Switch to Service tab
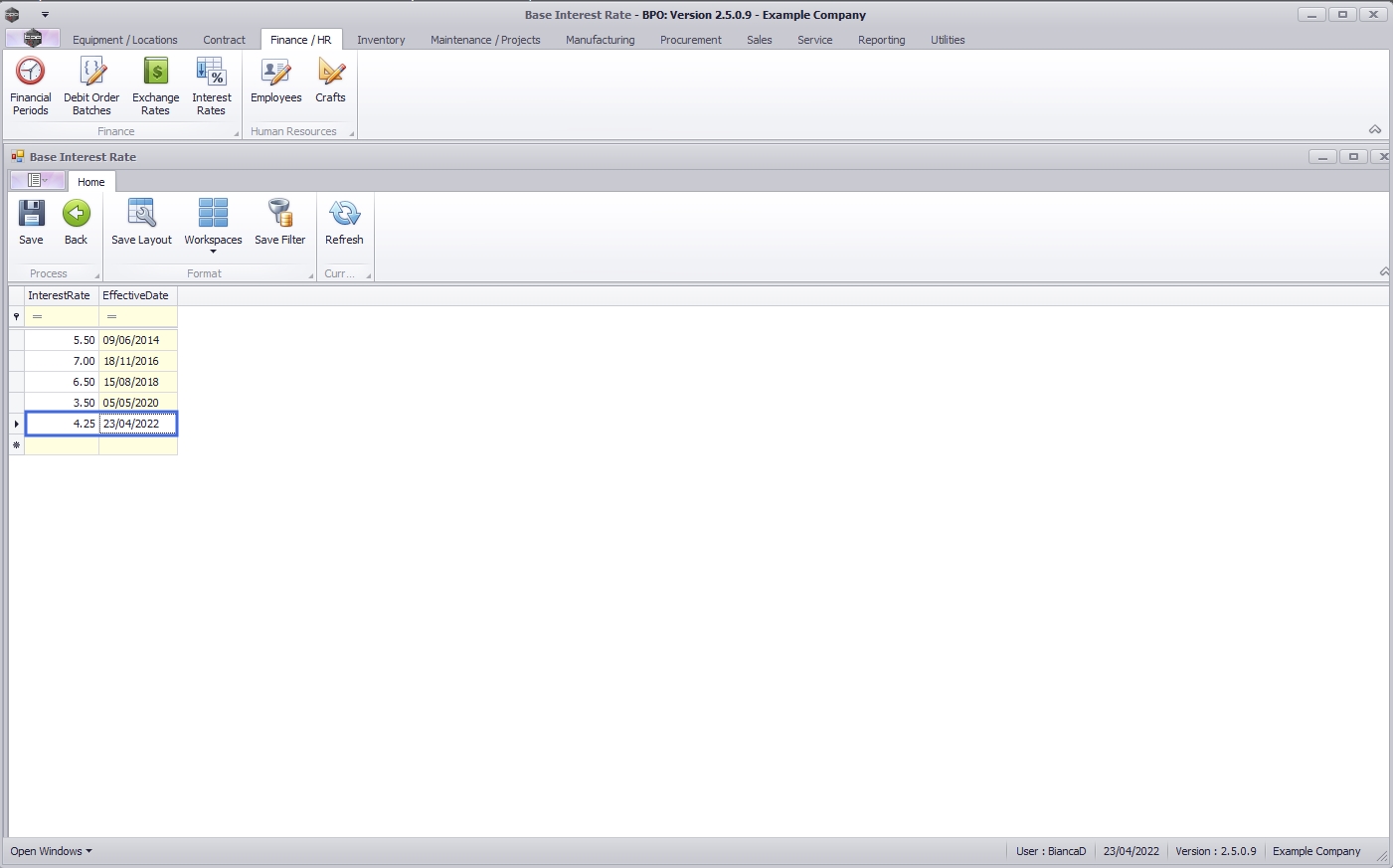The image size is (1393, 868). tap(815, 40)
